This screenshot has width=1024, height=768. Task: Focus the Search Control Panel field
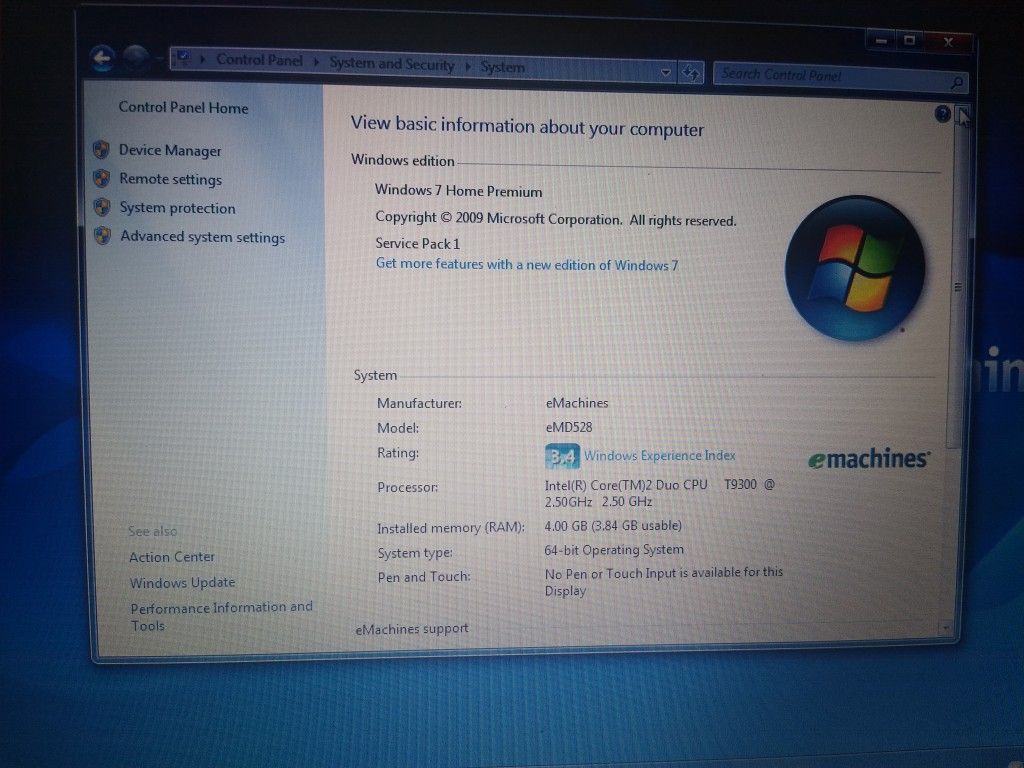pyautogui.click(x=833, y=77)
